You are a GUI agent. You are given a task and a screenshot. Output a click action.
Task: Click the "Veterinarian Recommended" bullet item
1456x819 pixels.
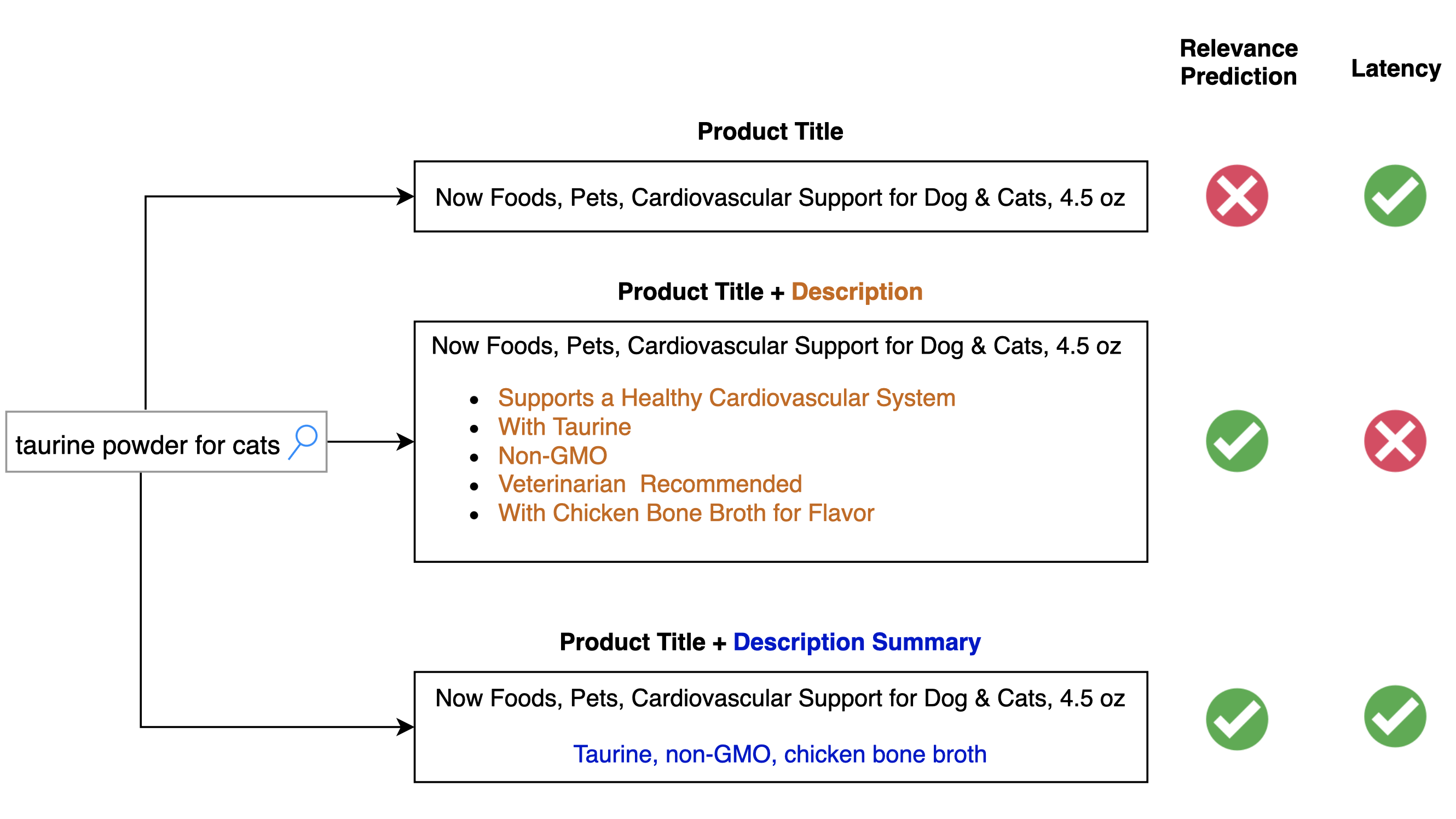(649, 484)
